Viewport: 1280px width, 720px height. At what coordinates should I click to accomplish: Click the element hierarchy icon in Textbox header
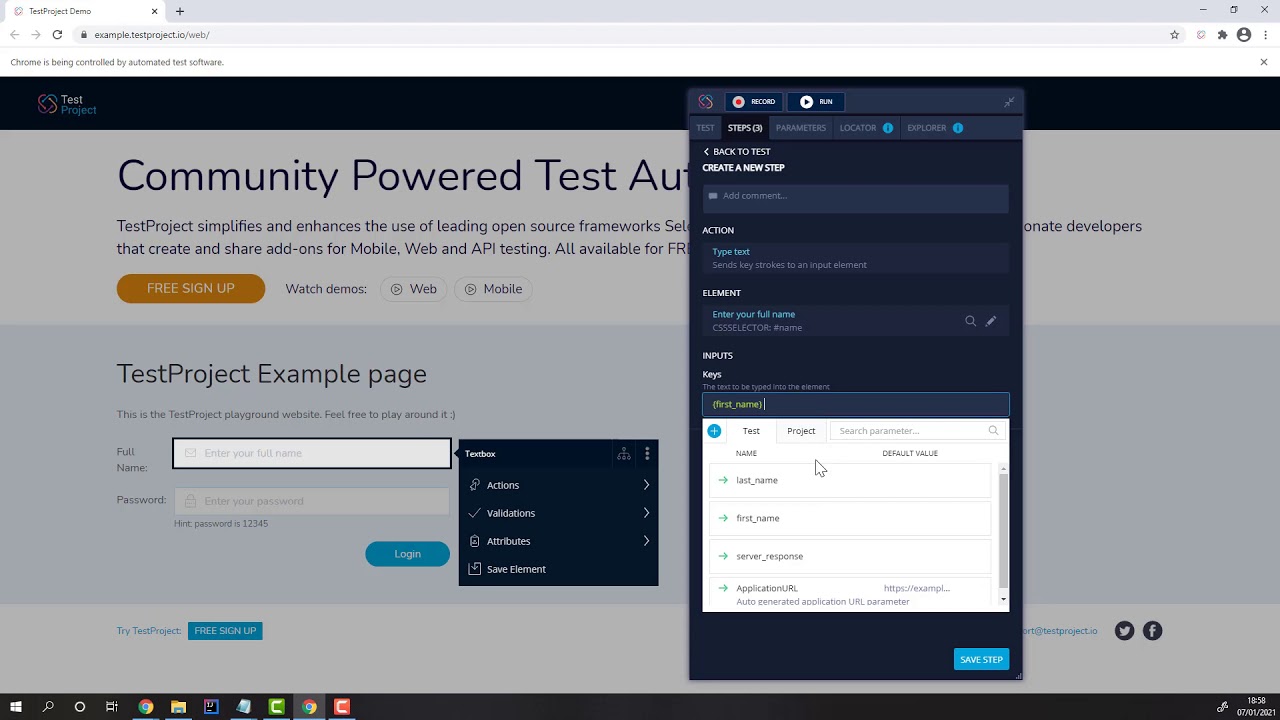click(624, 454)
